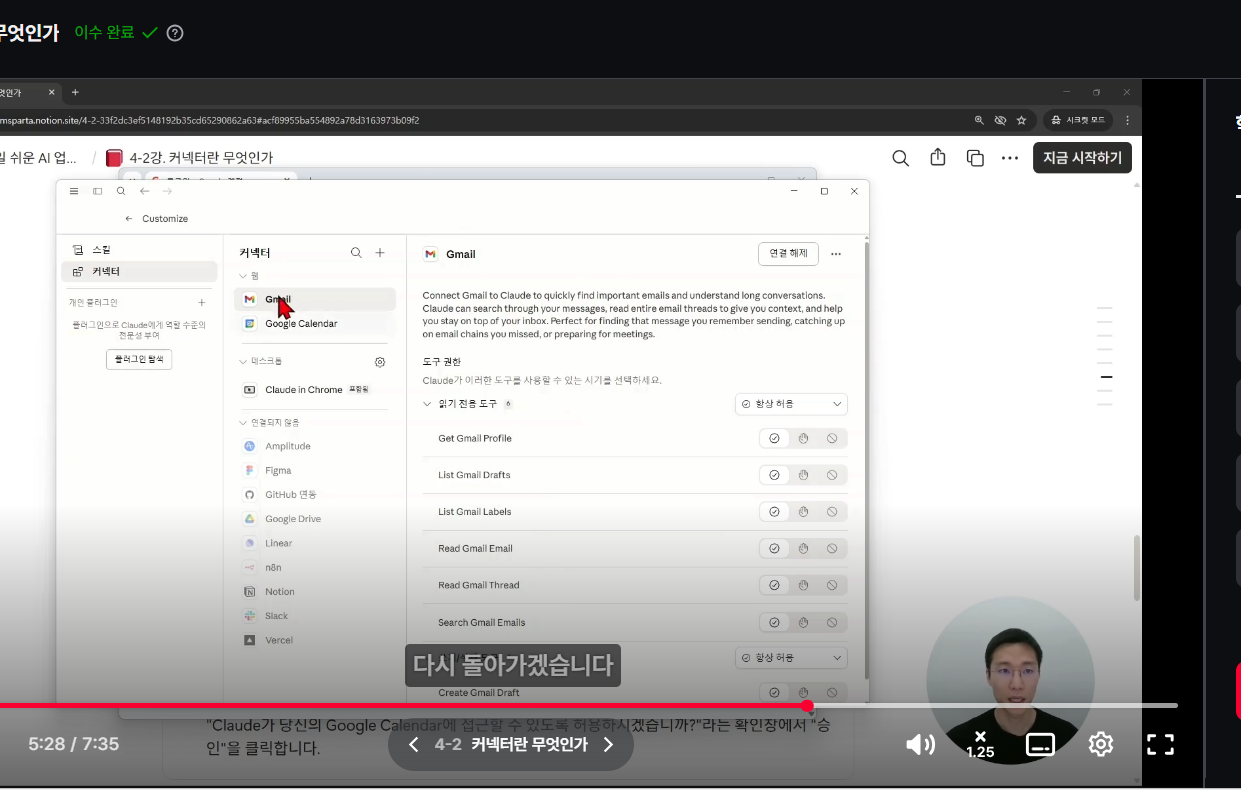The width and height of the screenshot is (1241, 790).
Task: Click the 연결 해제 button
Action: [788, 254]
